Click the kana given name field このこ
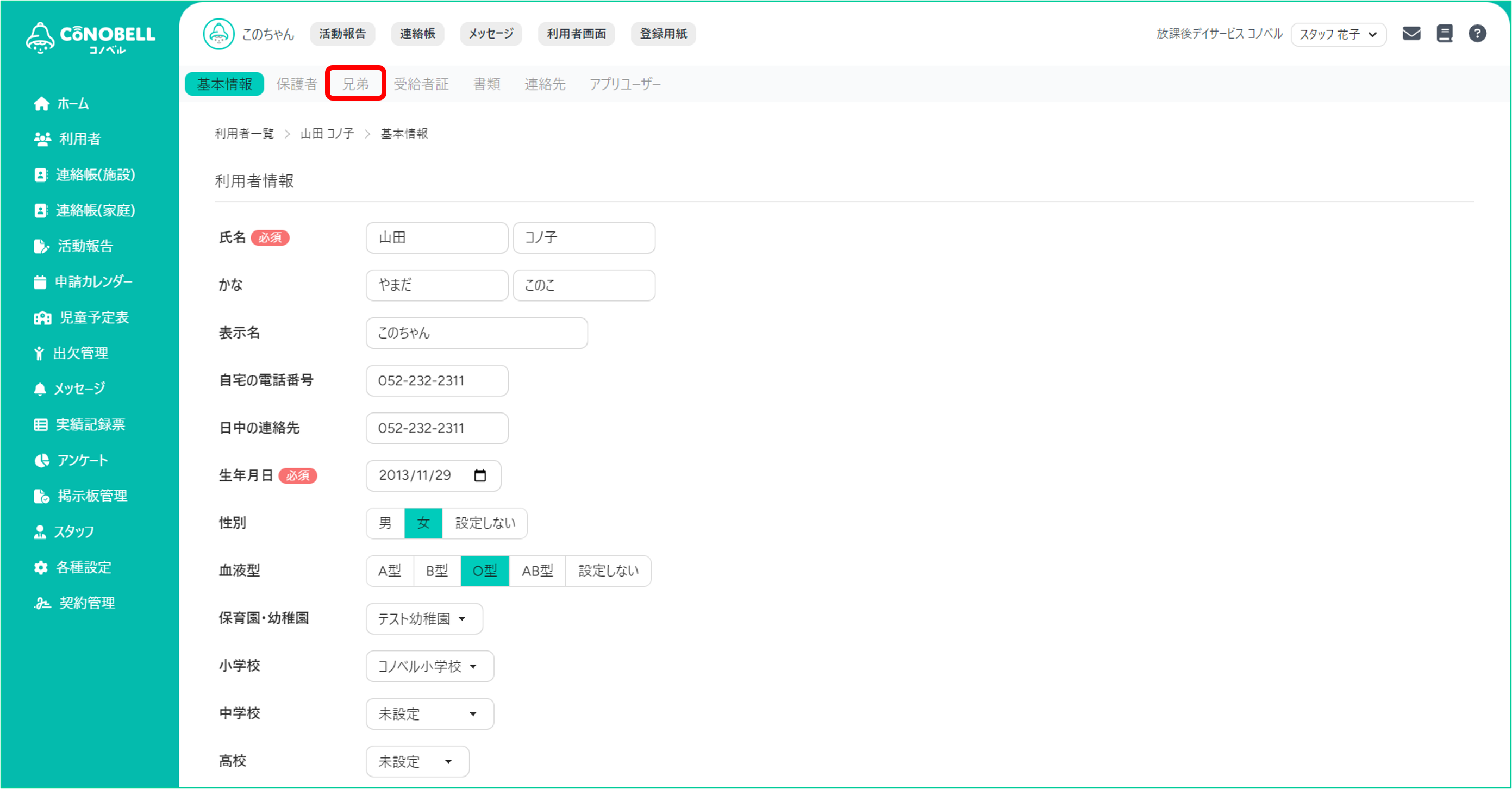1512x789 pixels. pos(584,285)
